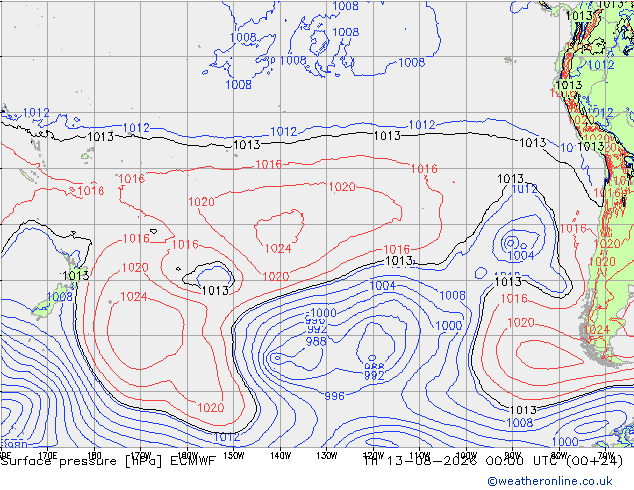Image resolution: width=634 pixels, height=490 pixels.
Task: Click the 'Surface pressure [hPa] ECMWF' caption
Action: [108, 461]
